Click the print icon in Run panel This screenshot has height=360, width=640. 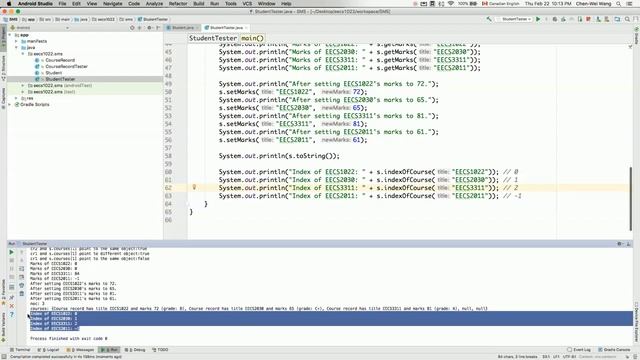coord(22,285)
